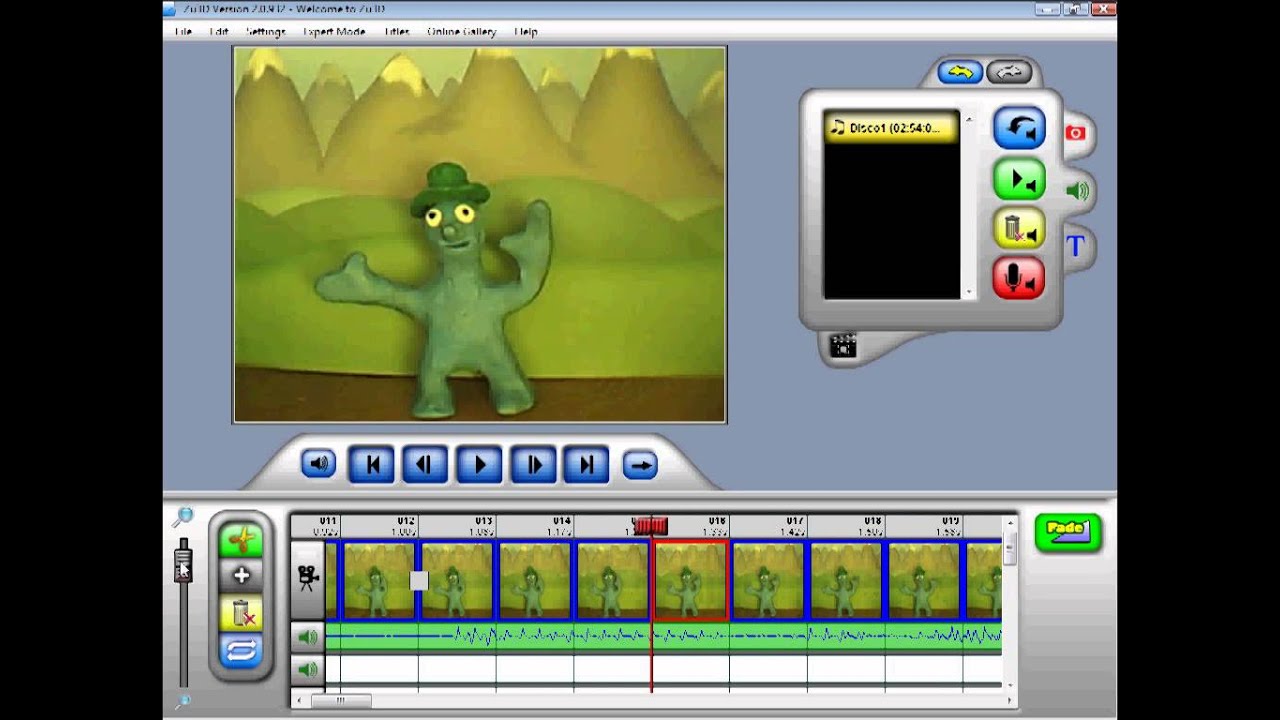1280x720 pixels.
Task: Zoom out timeline with bottom magnifier
Action: point(183,701)
